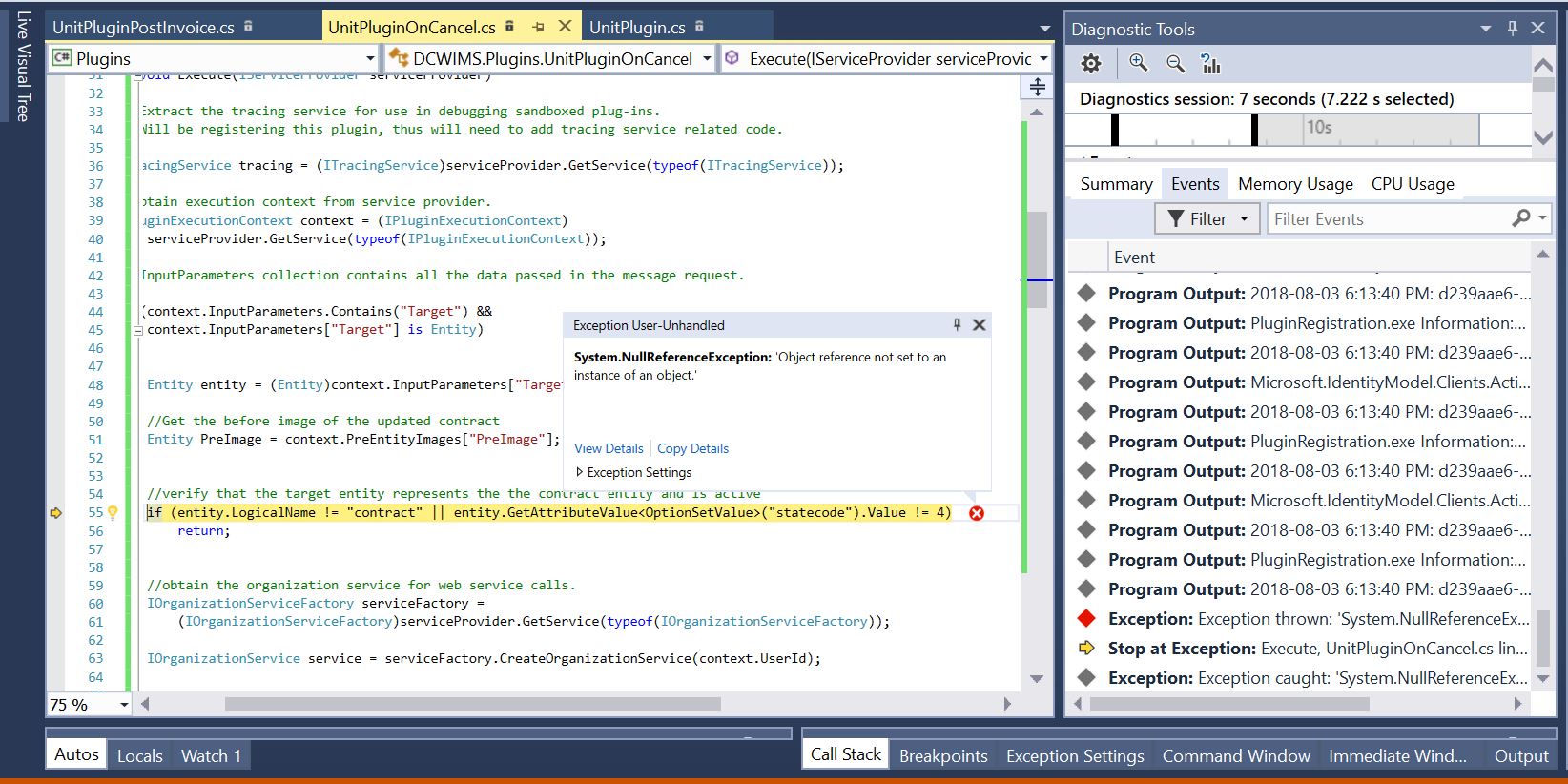This screenshot has width=1568, height=784.
Task: Open the document tab overflow dropdown arrow
Action: tap(1045, 29)
